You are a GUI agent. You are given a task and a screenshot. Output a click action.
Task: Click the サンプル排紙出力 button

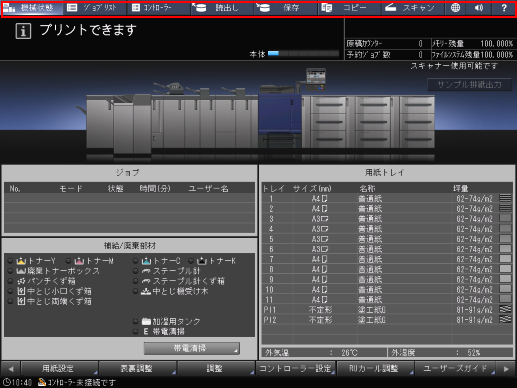[x=469, y=85]
